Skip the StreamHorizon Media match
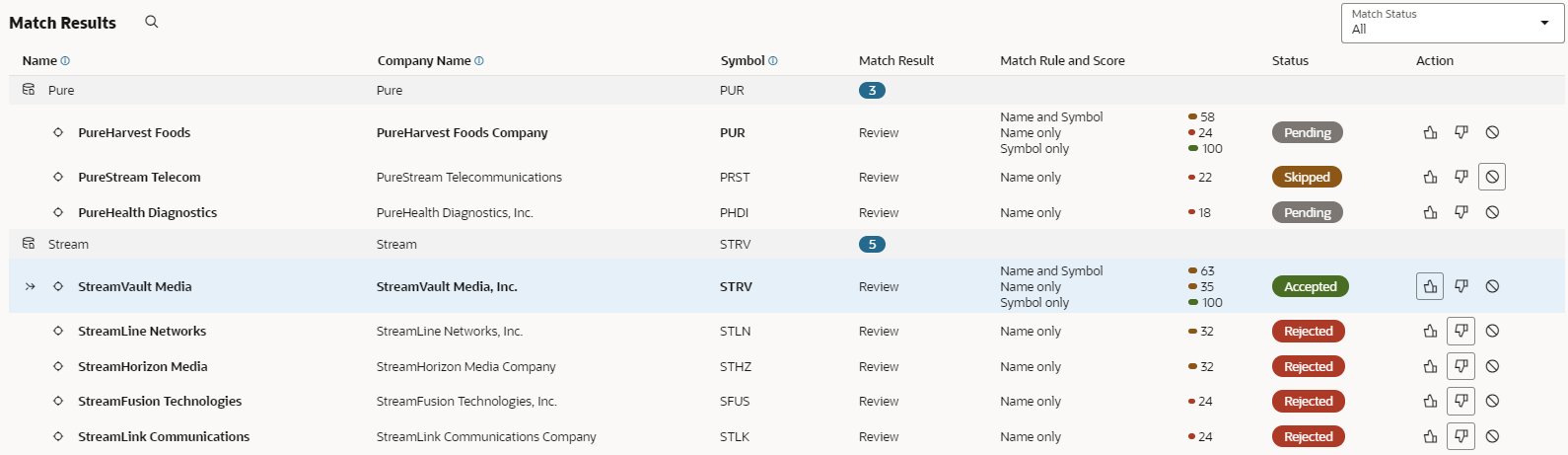Viewport: 1568px width, 455px height. pos(1492,366)
